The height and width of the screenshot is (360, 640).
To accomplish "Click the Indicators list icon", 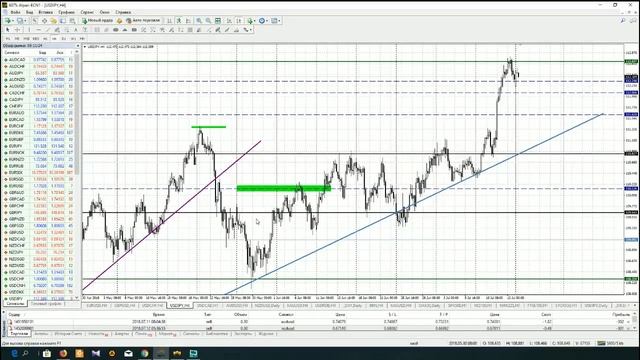I will (x=250, y=20).
